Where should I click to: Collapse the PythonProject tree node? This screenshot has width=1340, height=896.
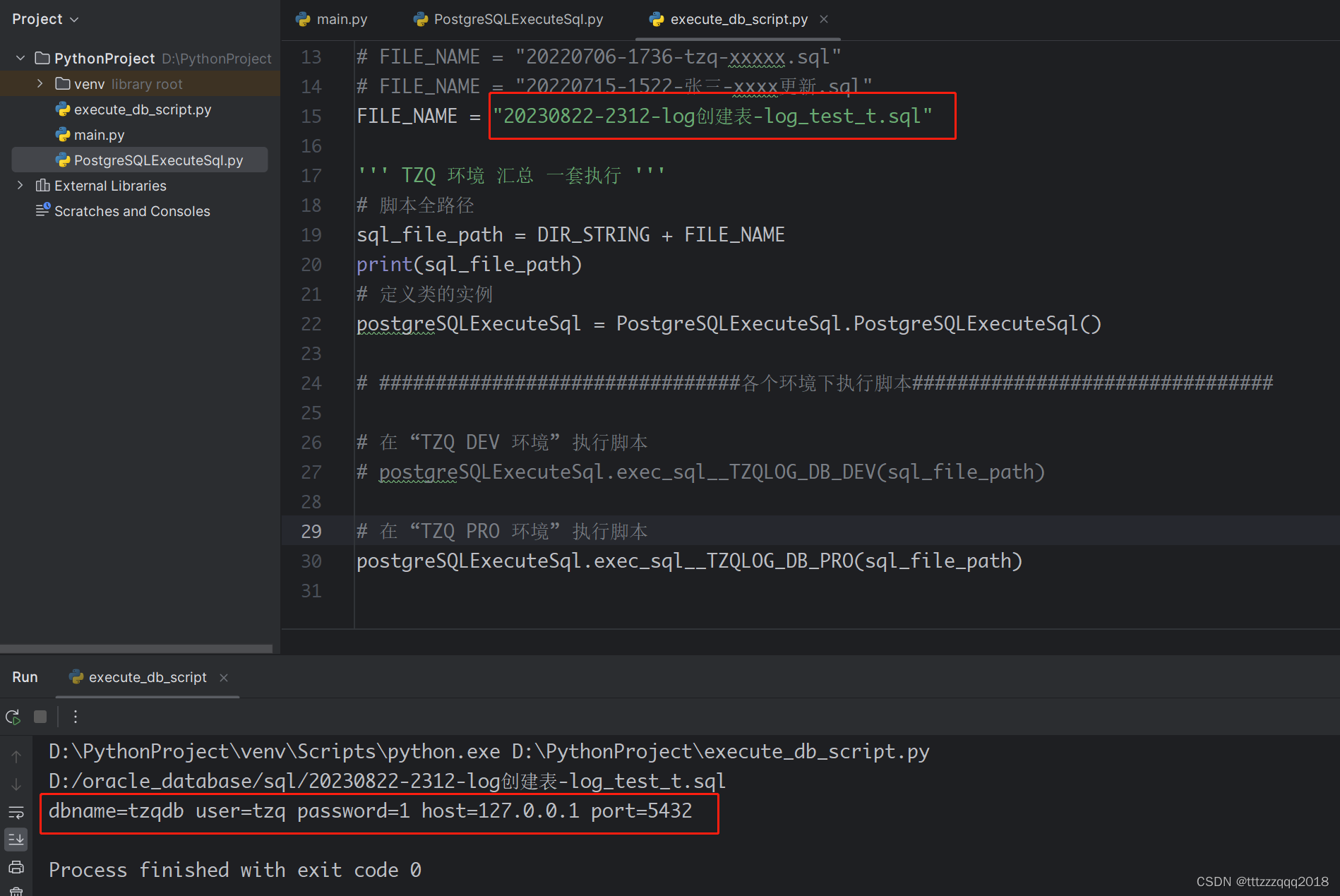(x=19, y=58)
